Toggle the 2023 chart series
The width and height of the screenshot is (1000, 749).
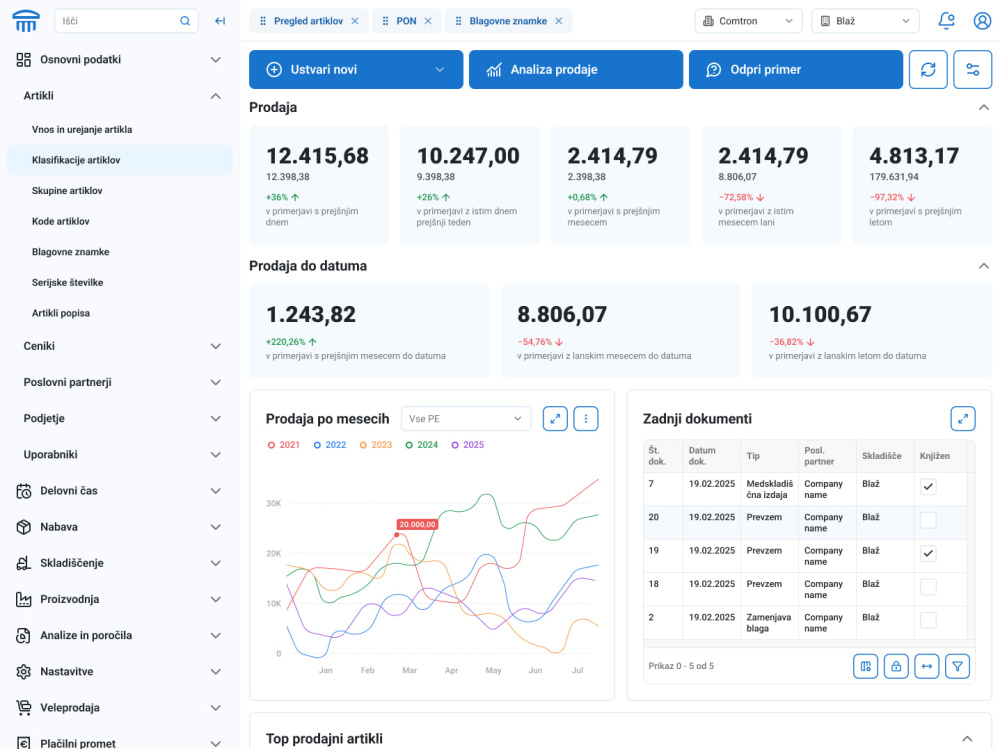tap(376, 445)
